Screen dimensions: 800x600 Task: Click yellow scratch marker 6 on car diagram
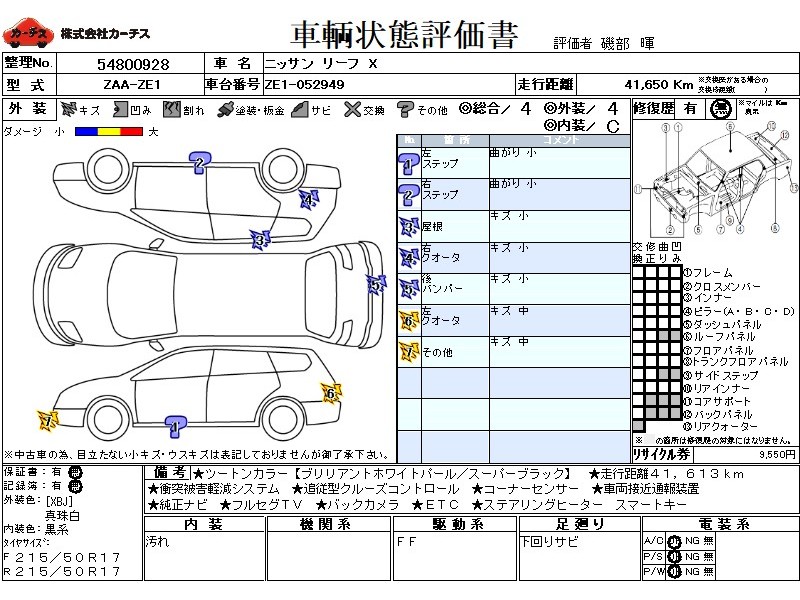[331, 393]
